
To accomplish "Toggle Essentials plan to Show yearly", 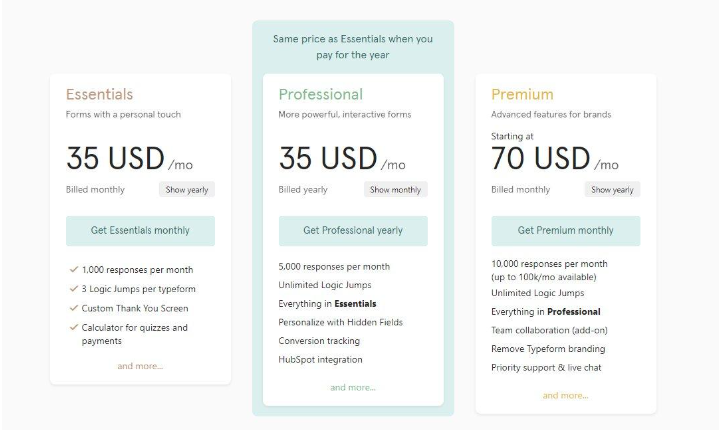I will [x=187, y=189].
